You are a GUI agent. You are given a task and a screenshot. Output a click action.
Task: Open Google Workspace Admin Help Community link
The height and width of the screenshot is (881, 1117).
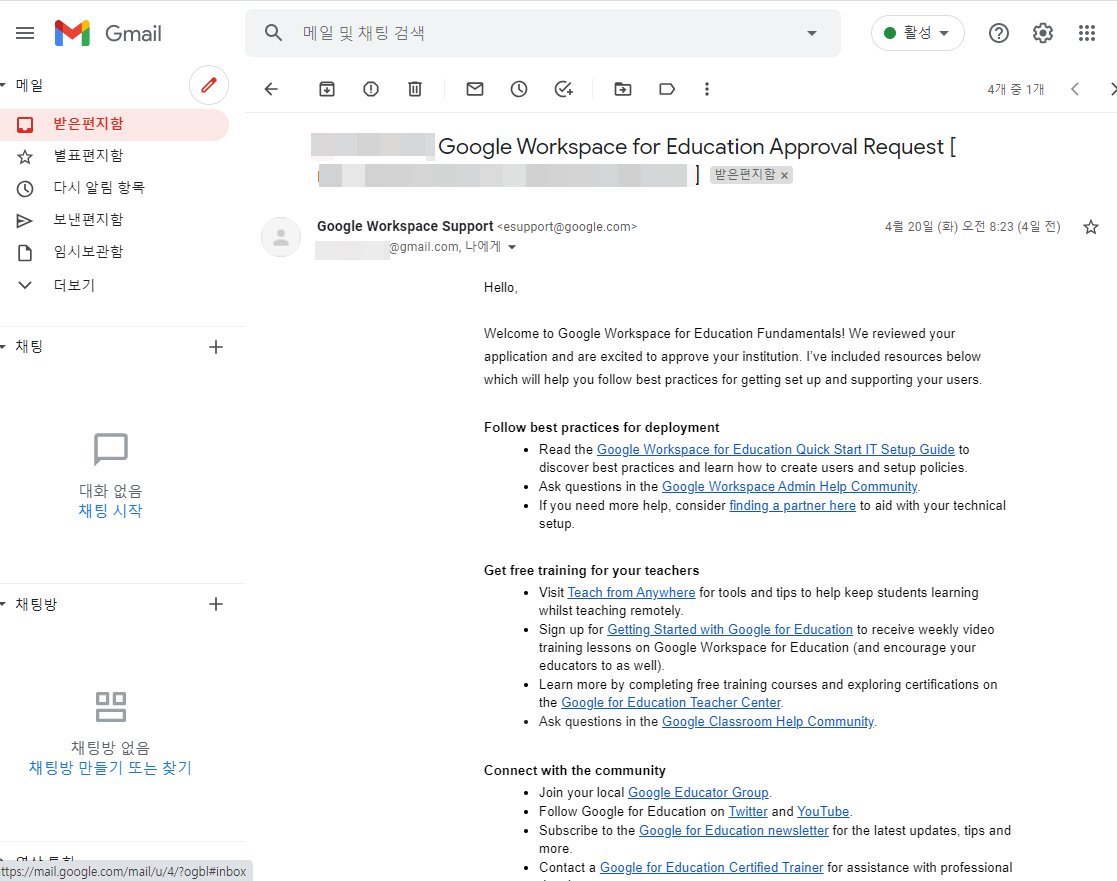(789, 486)
